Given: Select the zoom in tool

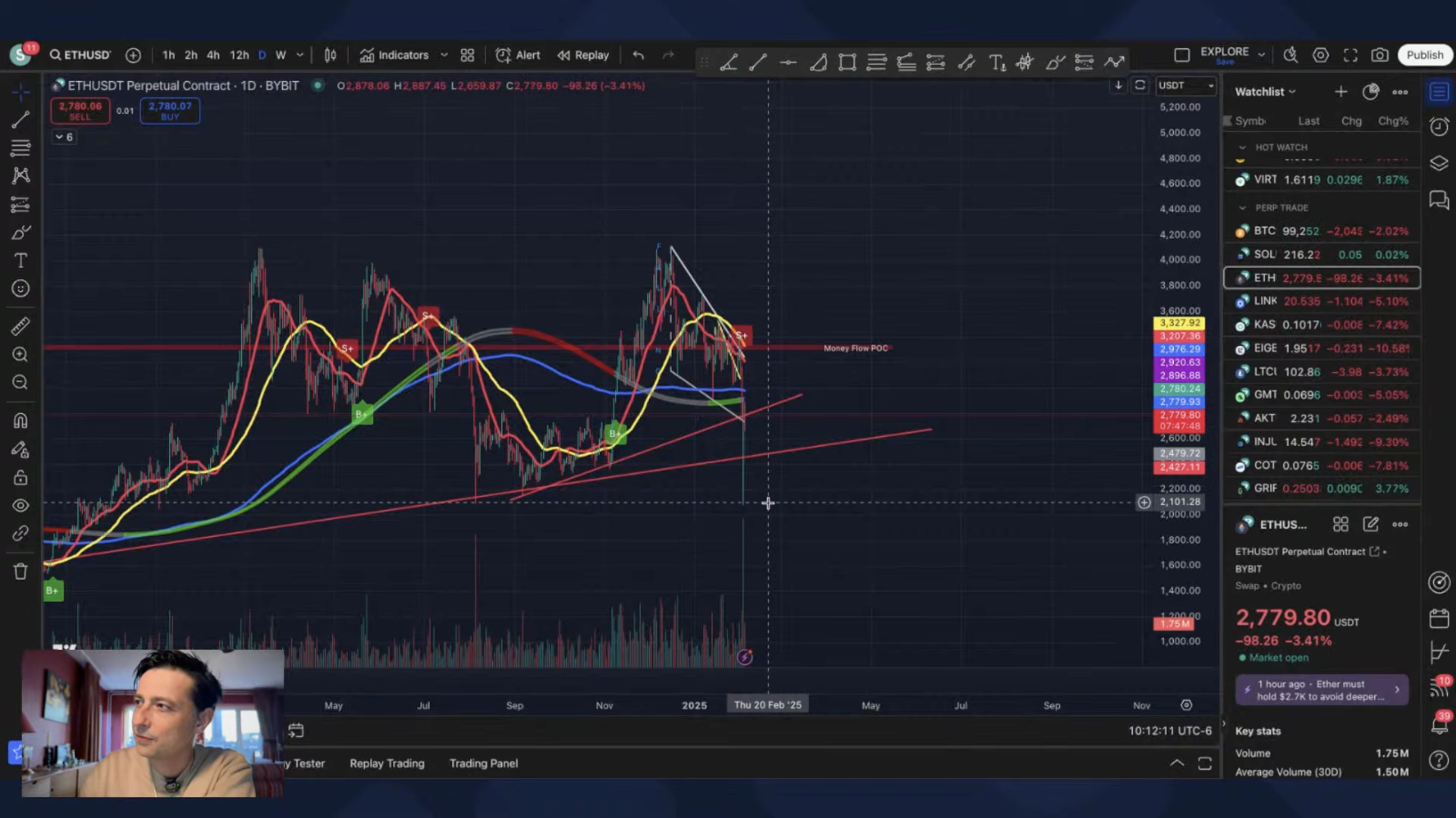Looking at the screenshot, I should 20,355.
